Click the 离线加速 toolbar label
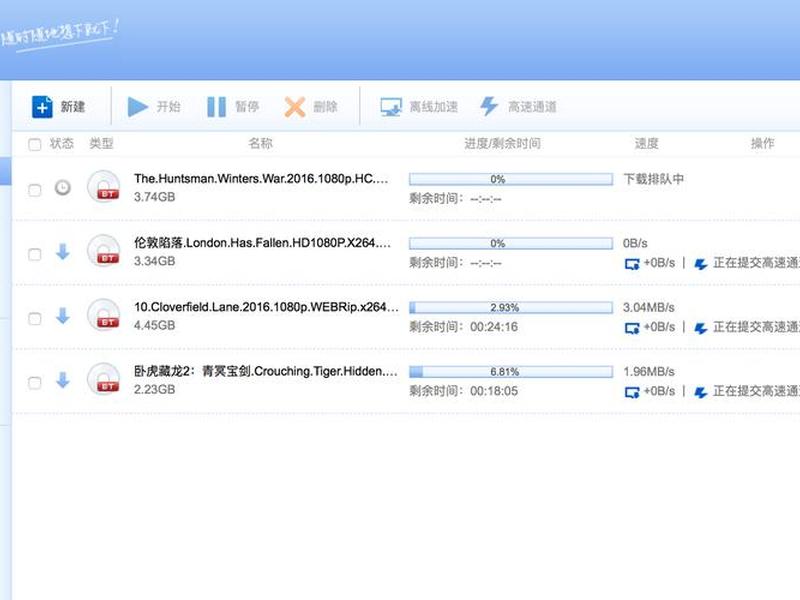 pos(434,107)
